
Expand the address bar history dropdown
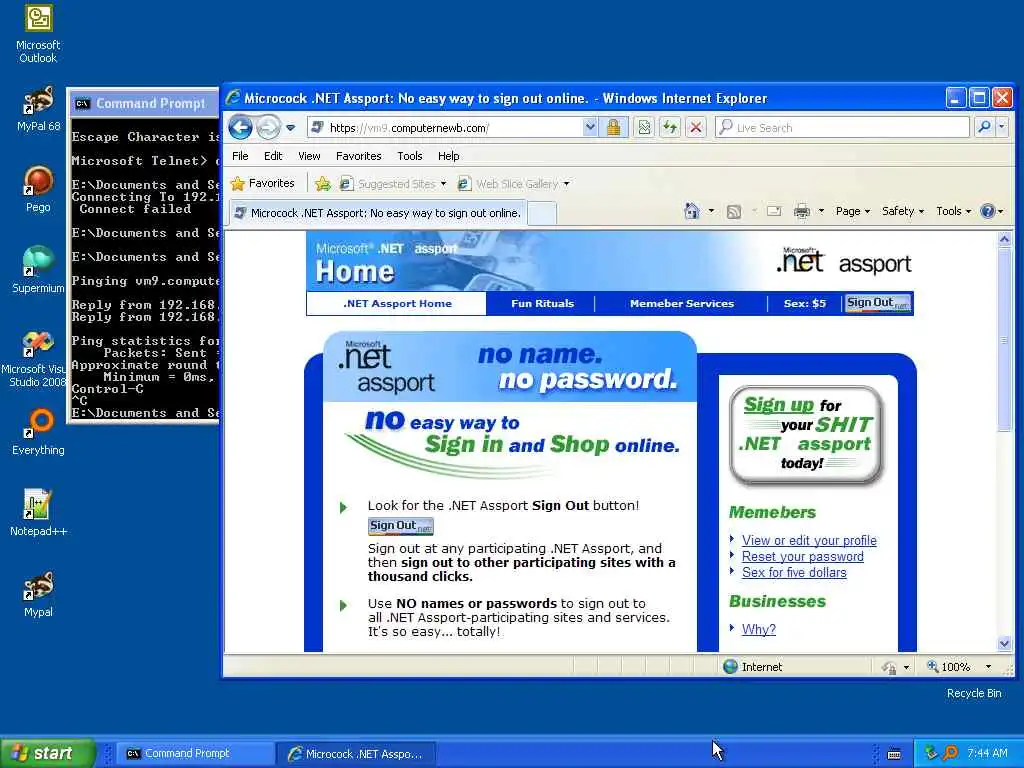coord(590,128)
